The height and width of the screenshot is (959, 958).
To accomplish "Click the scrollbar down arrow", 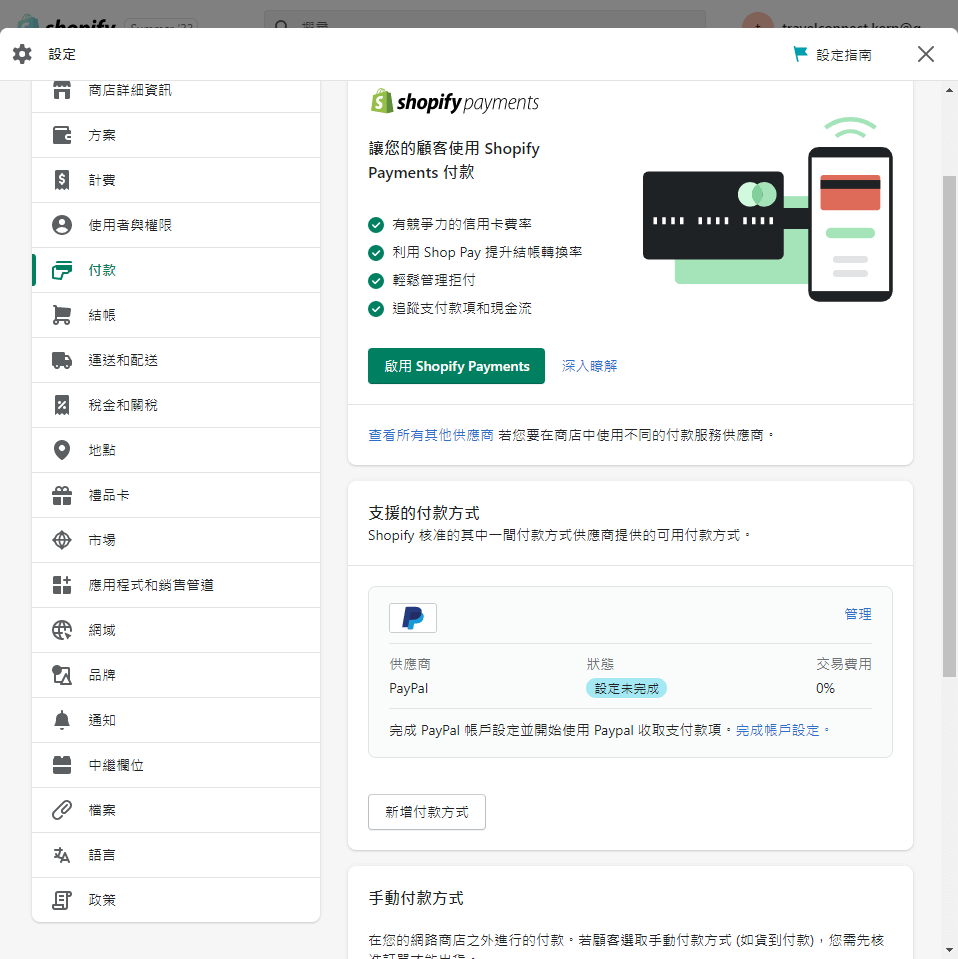I will point(949,952).
